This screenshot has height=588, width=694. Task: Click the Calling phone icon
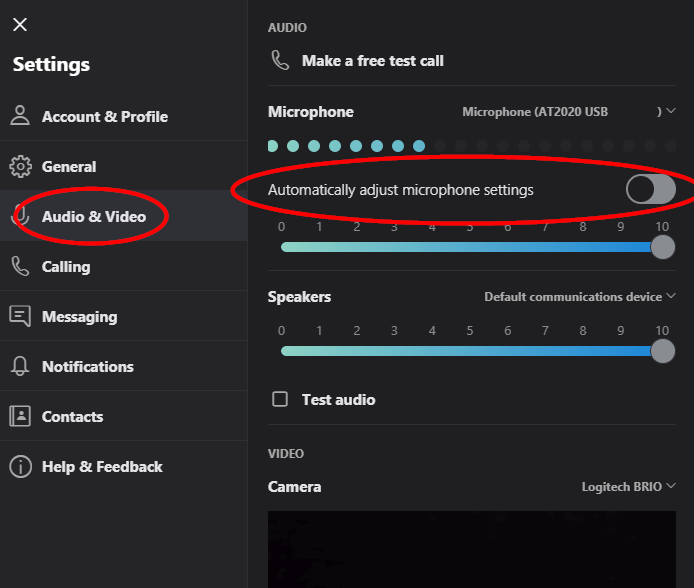pyautogui.click(x=20, y=266)
